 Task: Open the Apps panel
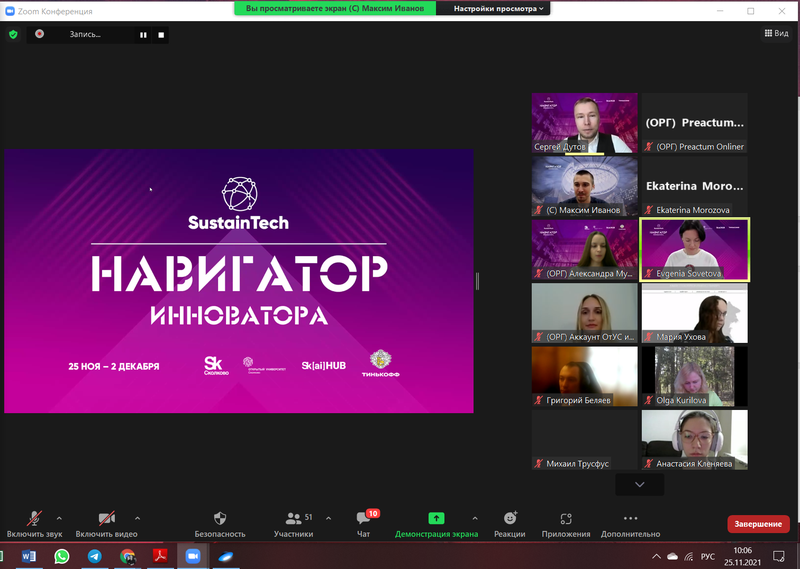566,519
